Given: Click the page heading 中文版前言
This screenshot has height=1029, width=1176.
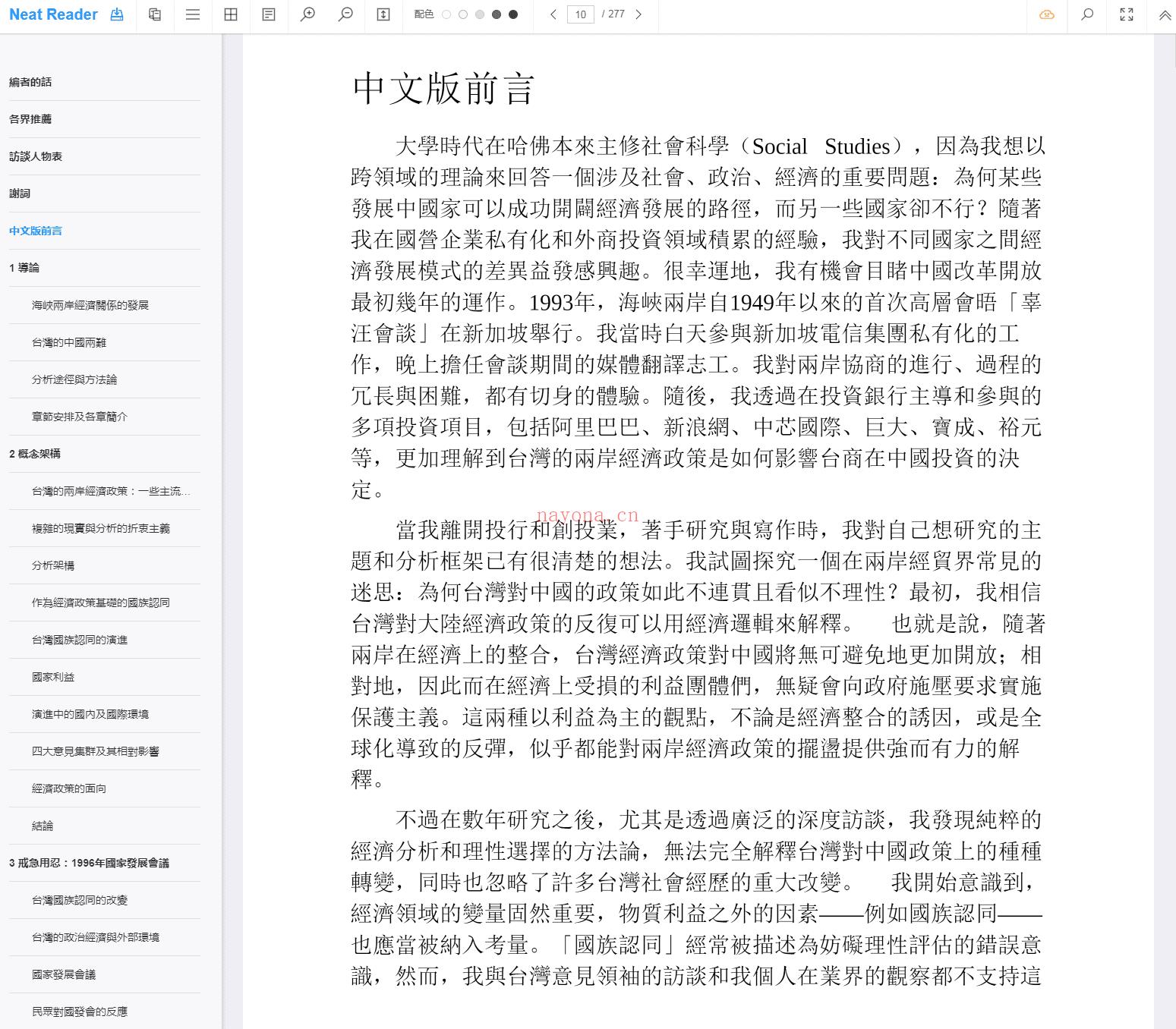Looking at the screenshot, I should click(x=444, y=89).
